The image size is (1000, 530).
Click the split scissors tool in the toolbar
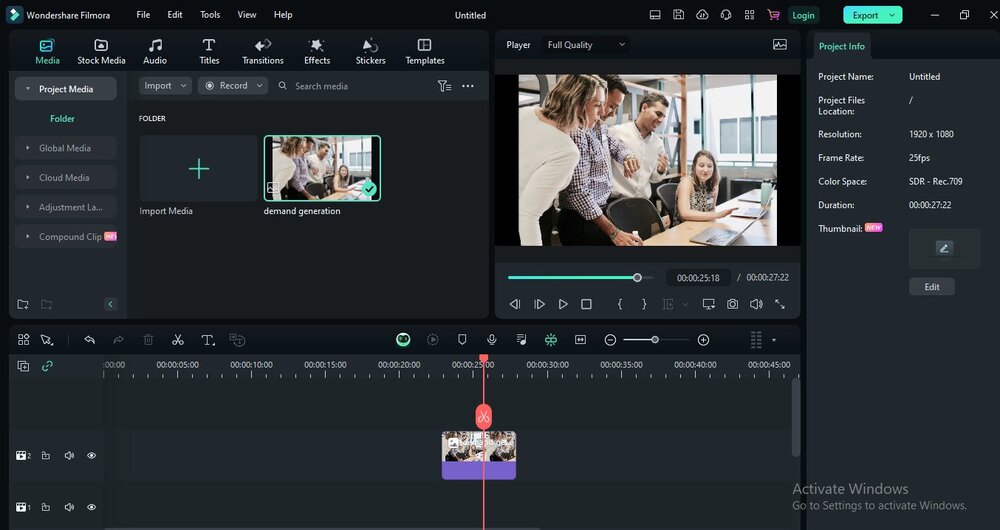(x=178, y=340)
